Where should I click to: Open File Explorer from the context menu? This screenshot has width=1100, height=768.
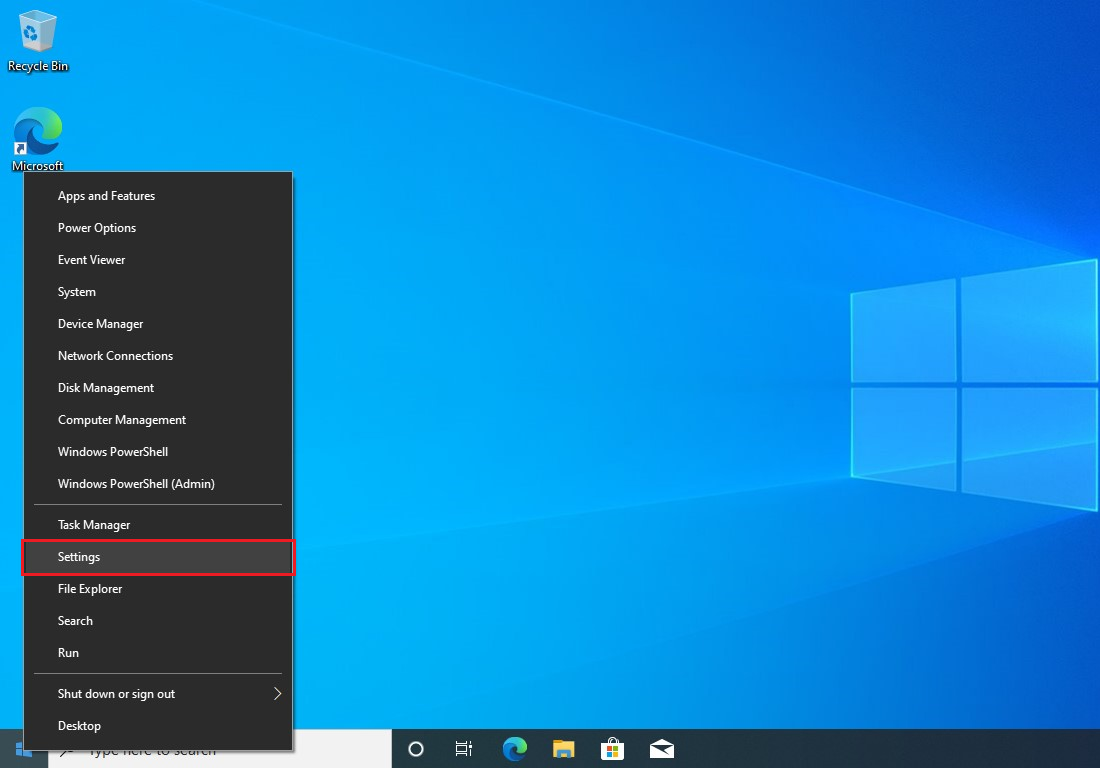coord(158,589)
